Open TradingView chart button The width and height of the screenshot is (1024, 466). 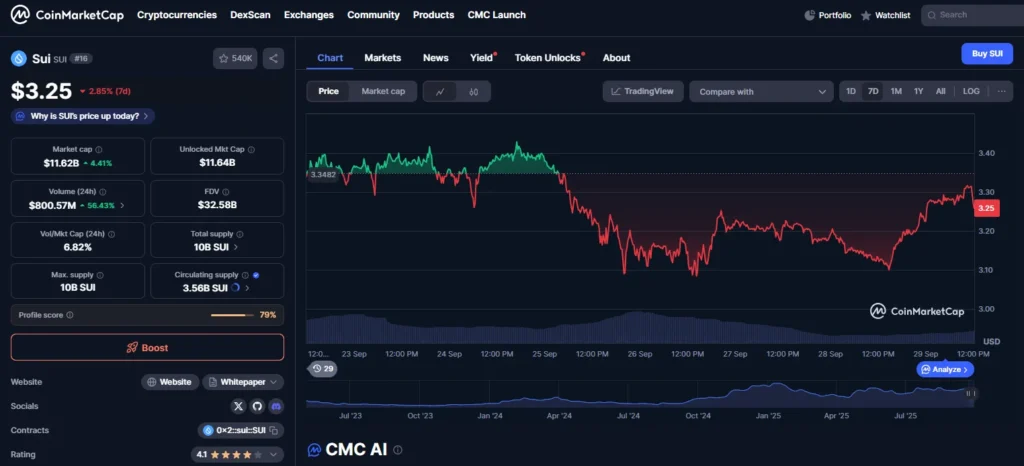643,91
